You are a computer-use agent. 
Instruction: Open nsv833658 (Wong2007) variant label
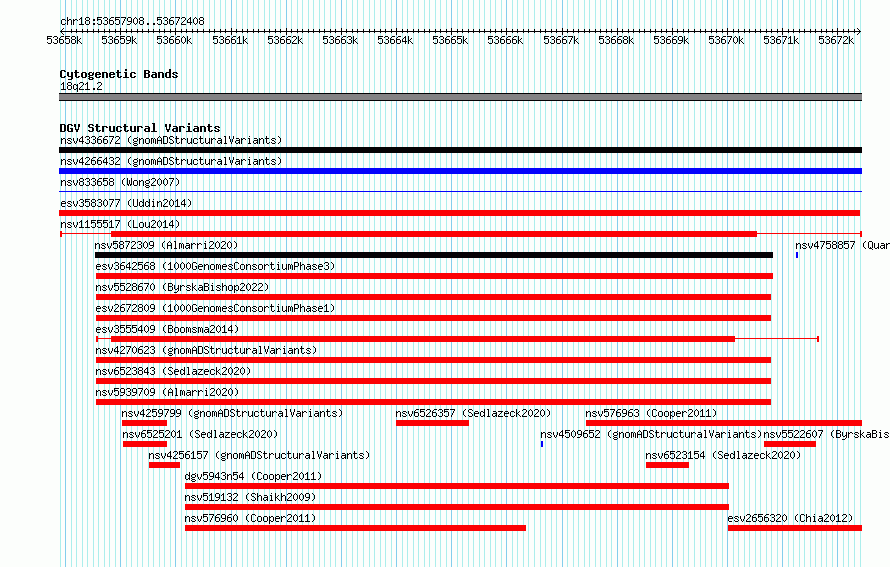tap(120, 182)
